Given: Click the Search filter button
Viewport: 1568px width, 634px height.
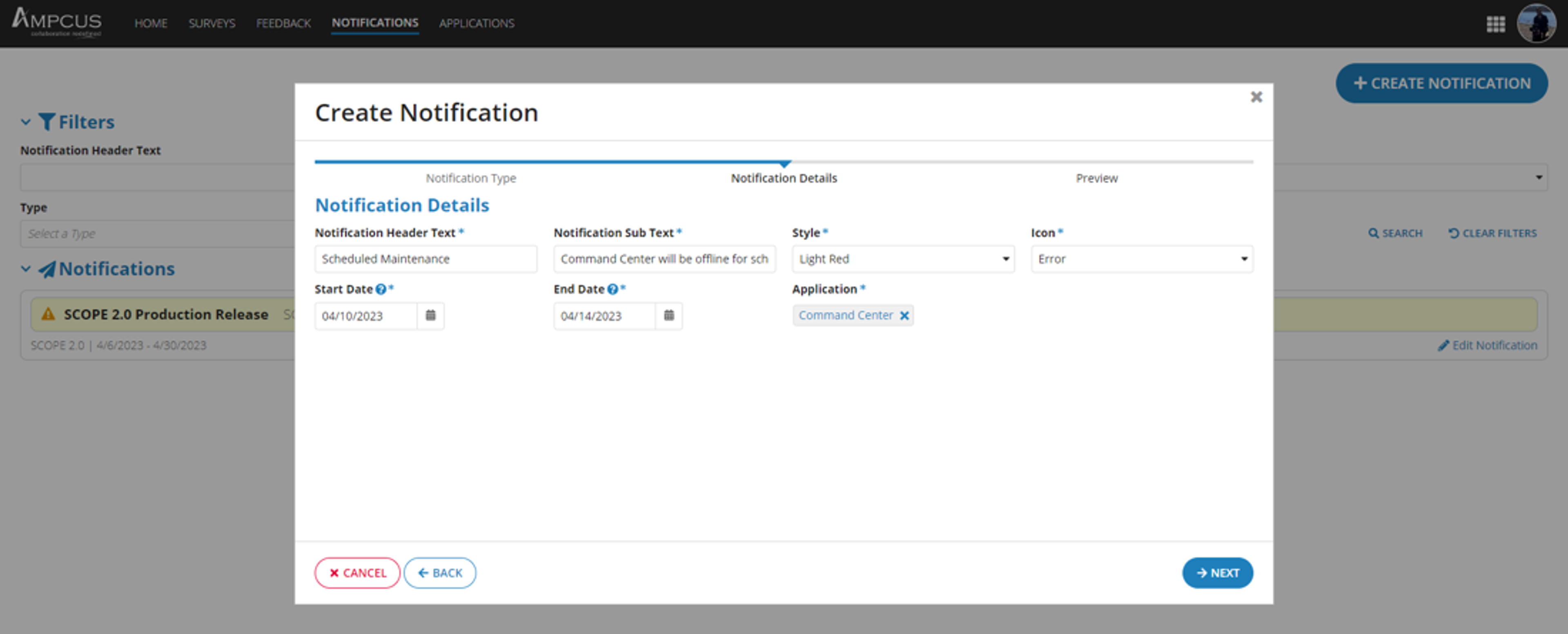Looking at the screenshot, I should (1395, 233).
